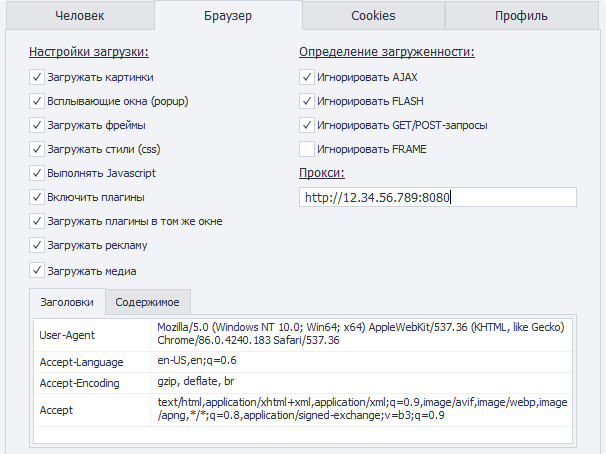Uncheck Загружать картинки checkbox
The image size is (606, 454).
(37, 76)
